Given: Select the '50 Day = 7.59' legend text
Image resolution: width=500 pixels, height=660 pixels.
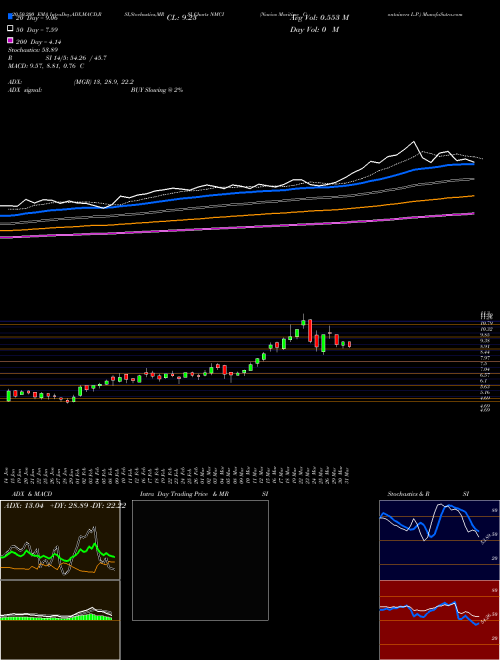Looking at the screenshot, I should point(37,30).
